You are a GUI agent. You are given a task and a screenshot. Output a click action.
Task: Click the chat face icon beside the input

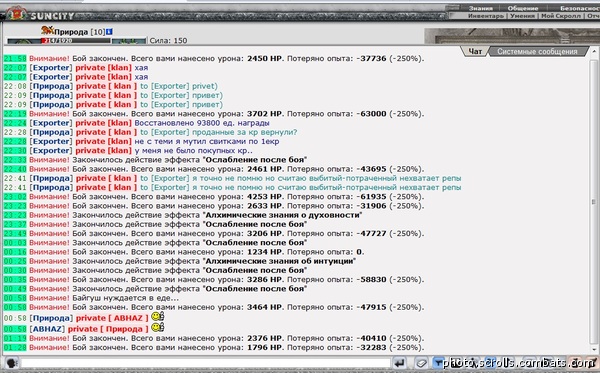pos(11,363)
